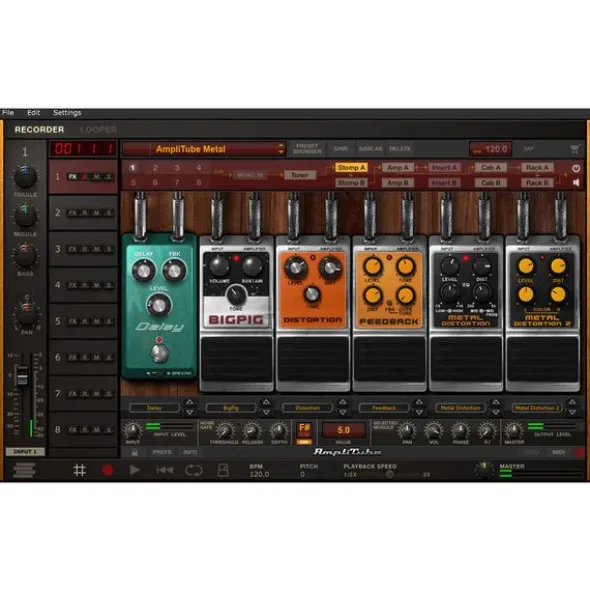The width and height of the screenshot is (590, 591).
Task: Open the File menu
Action: click(x=8, y=113)
